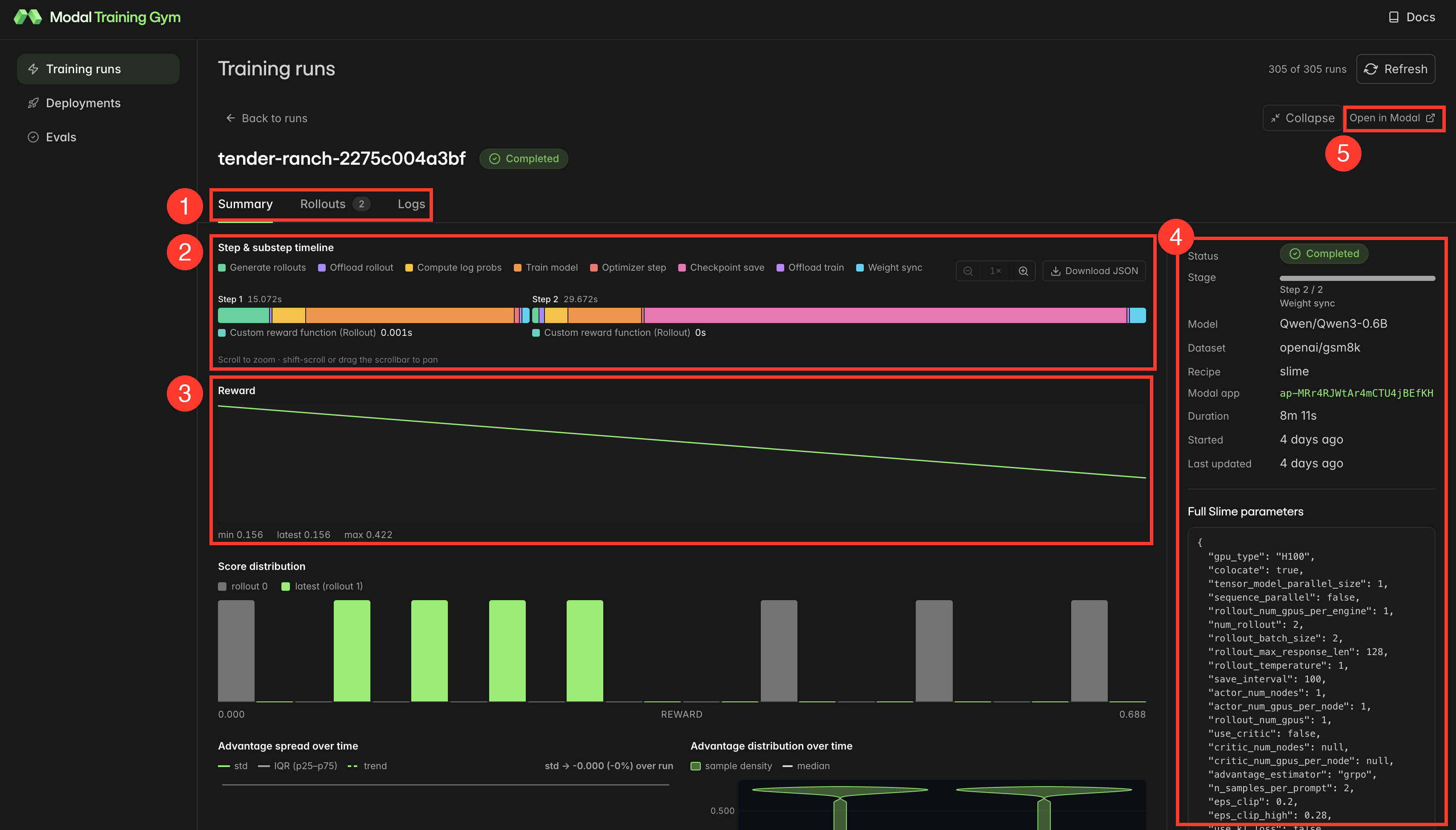Toggle trend legend entry
Viewport: 1456px width, 830px height.
pos(367,766)
